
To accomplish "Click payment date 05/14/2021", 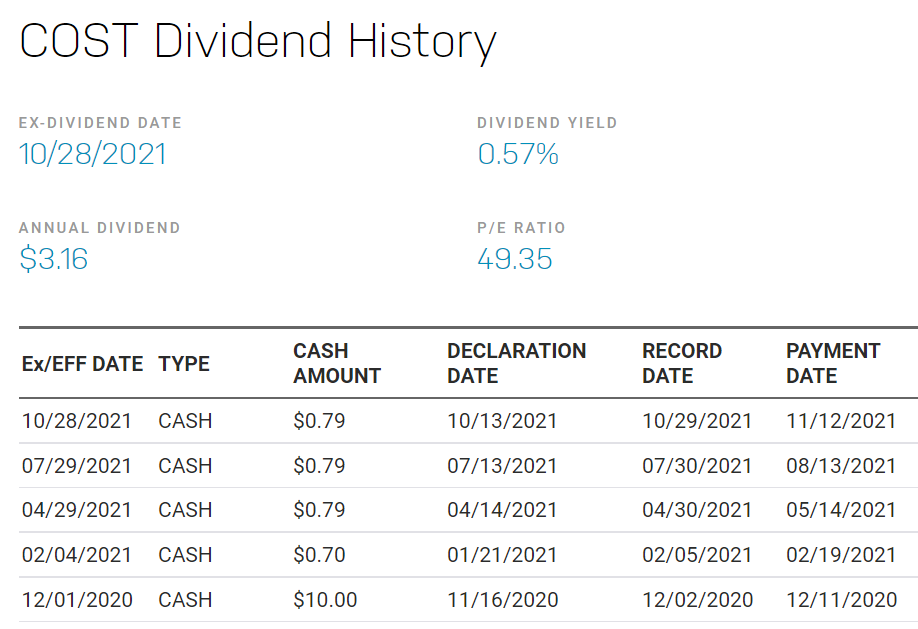I will (x=841, y=510).
